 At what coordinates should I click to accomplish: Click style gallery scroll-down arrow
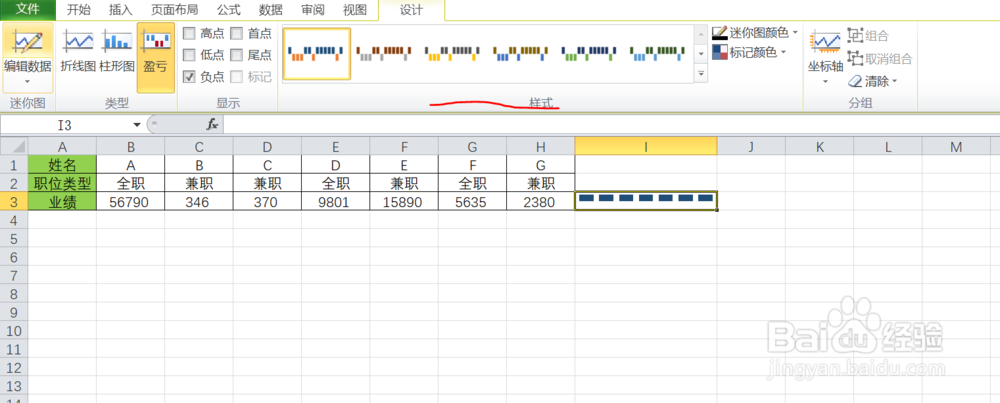pyautogui.click(x=701, y=54)
